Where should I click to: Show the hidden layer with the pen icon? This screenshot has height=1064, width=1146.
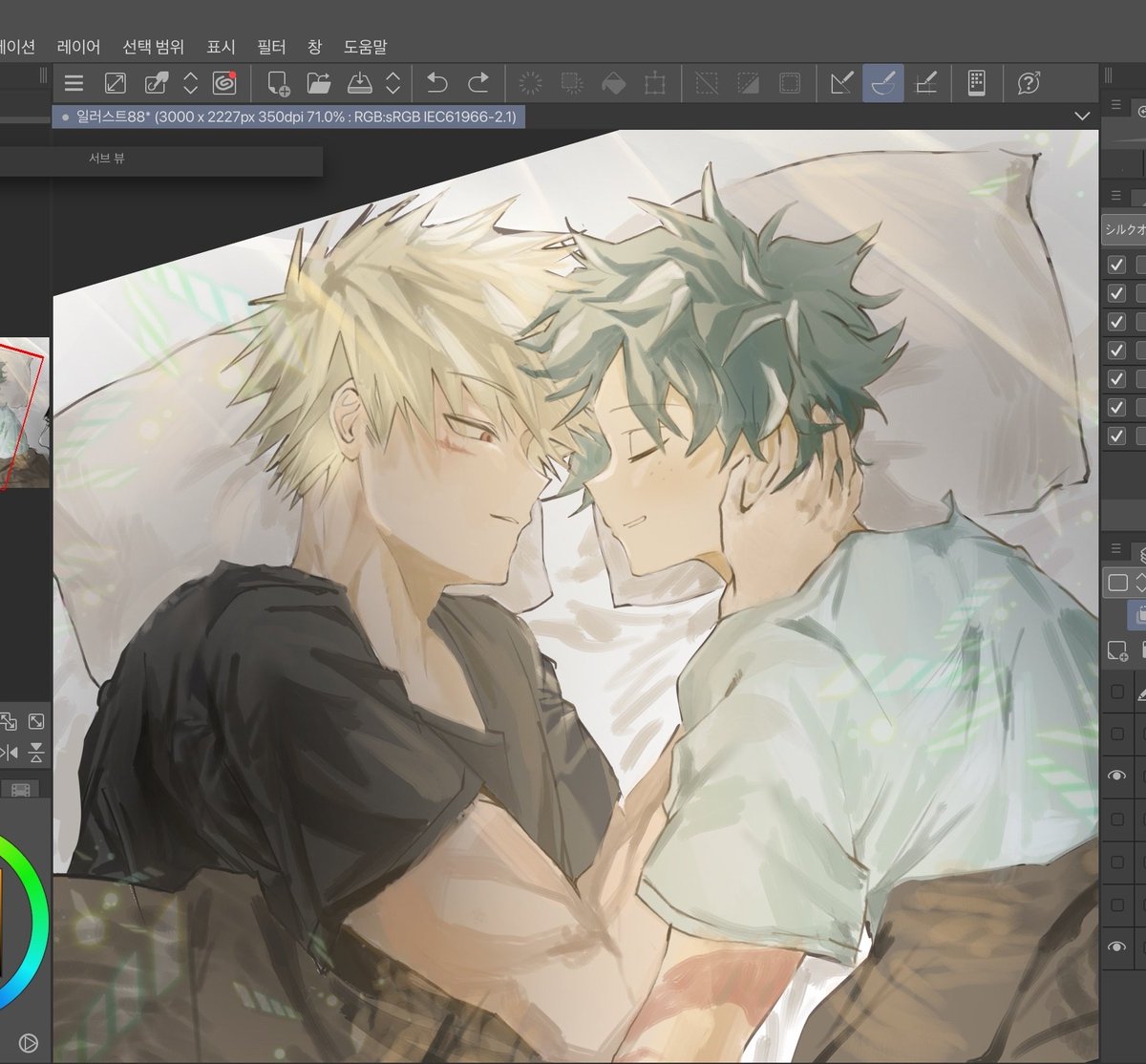point(1117,691)
